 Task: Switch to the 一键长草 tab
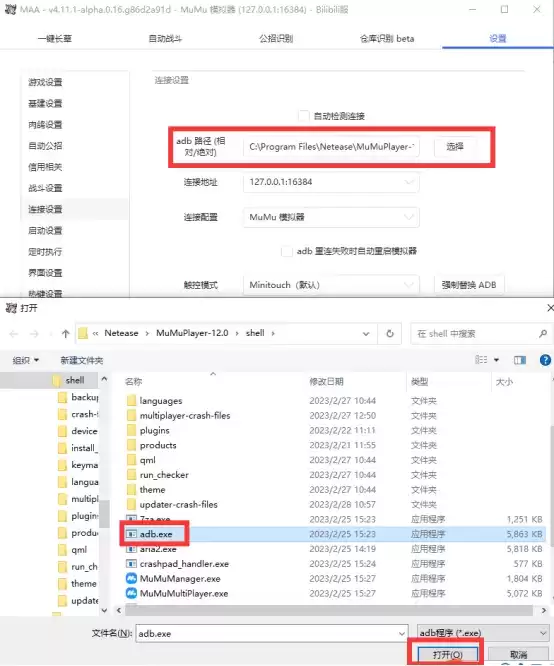click(55, 39)
